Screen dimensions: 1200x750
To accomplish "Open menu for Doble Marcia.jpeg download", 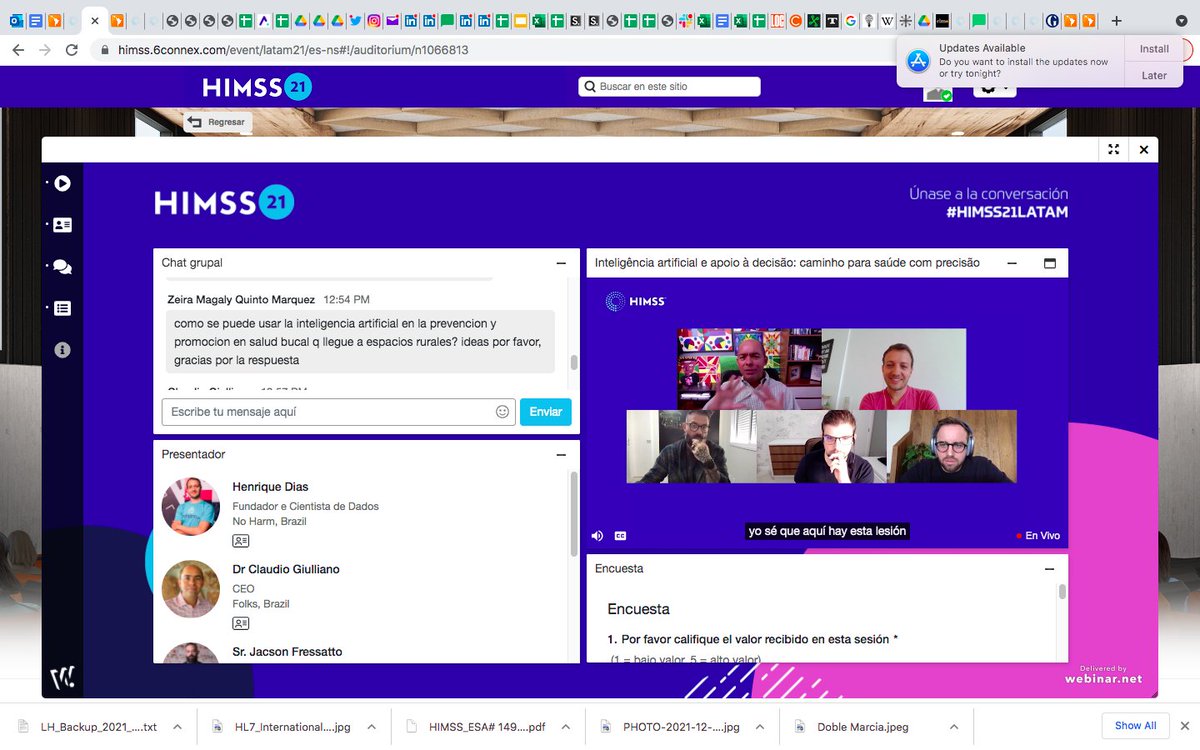I will pyautogui.click(x=953, y=727).
